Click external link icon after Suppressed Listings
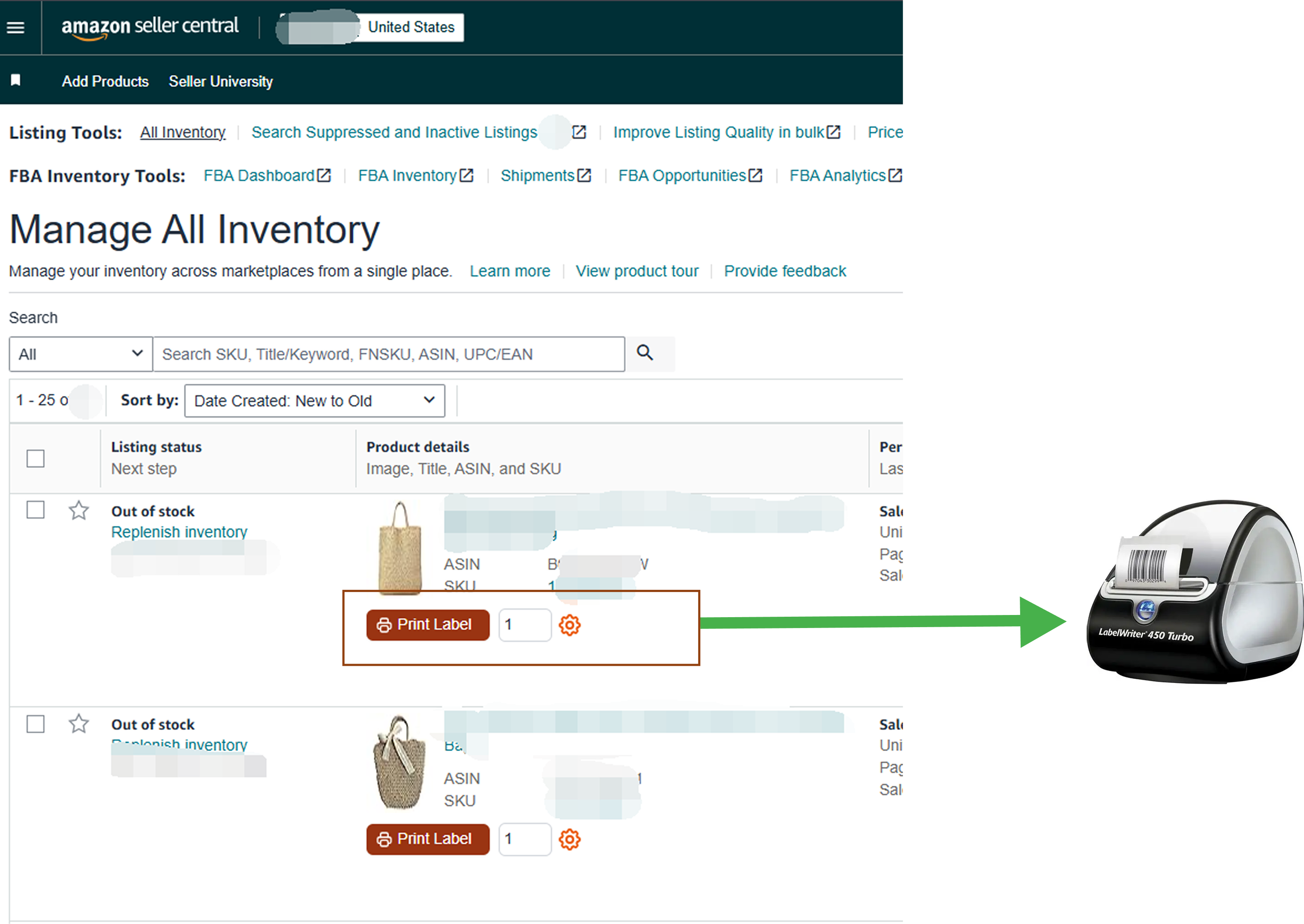 (x=579, y=132)
